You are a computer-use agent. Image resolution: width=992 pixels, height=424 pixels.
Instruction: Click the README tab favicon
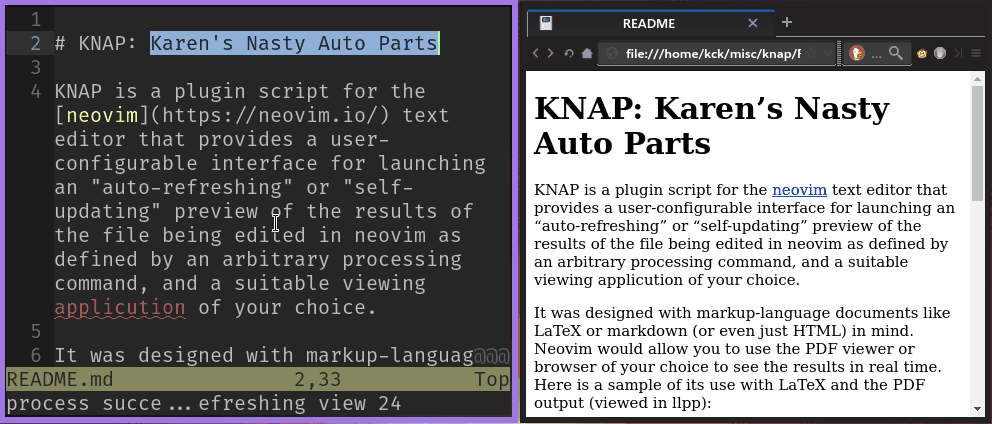[546, 23]
